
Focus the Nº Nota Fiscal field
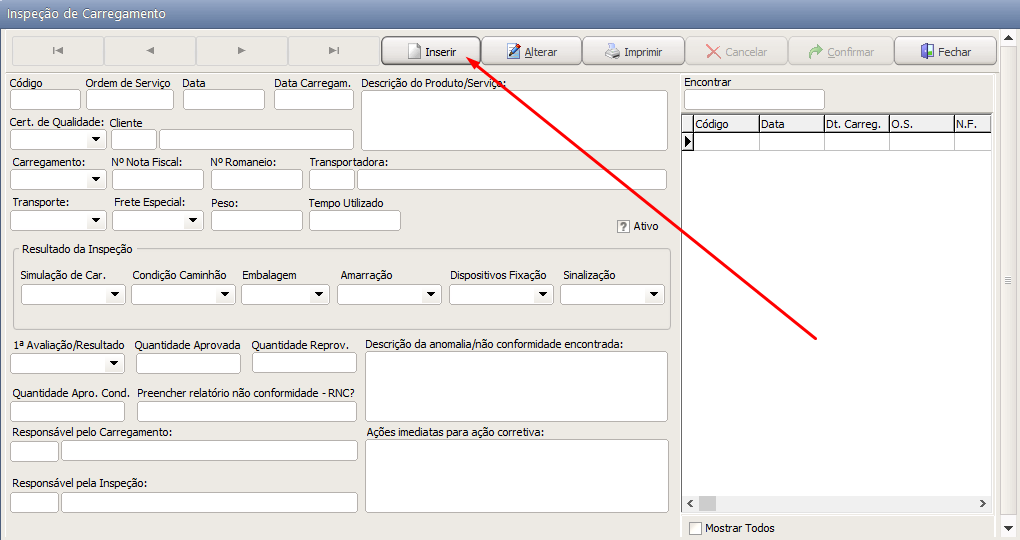tap(158, 180)
